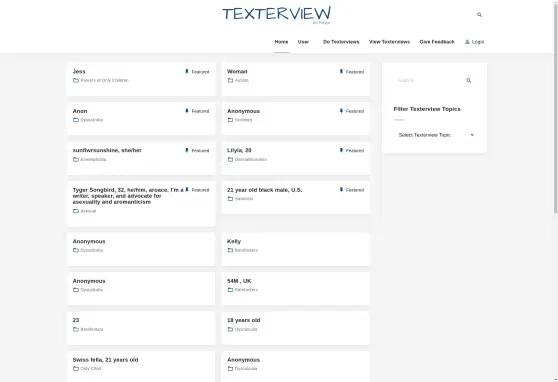The height and width of the screenshot is (382, 558).
Task: Click the pin icon on Woman card
Action: pos(341,72)
